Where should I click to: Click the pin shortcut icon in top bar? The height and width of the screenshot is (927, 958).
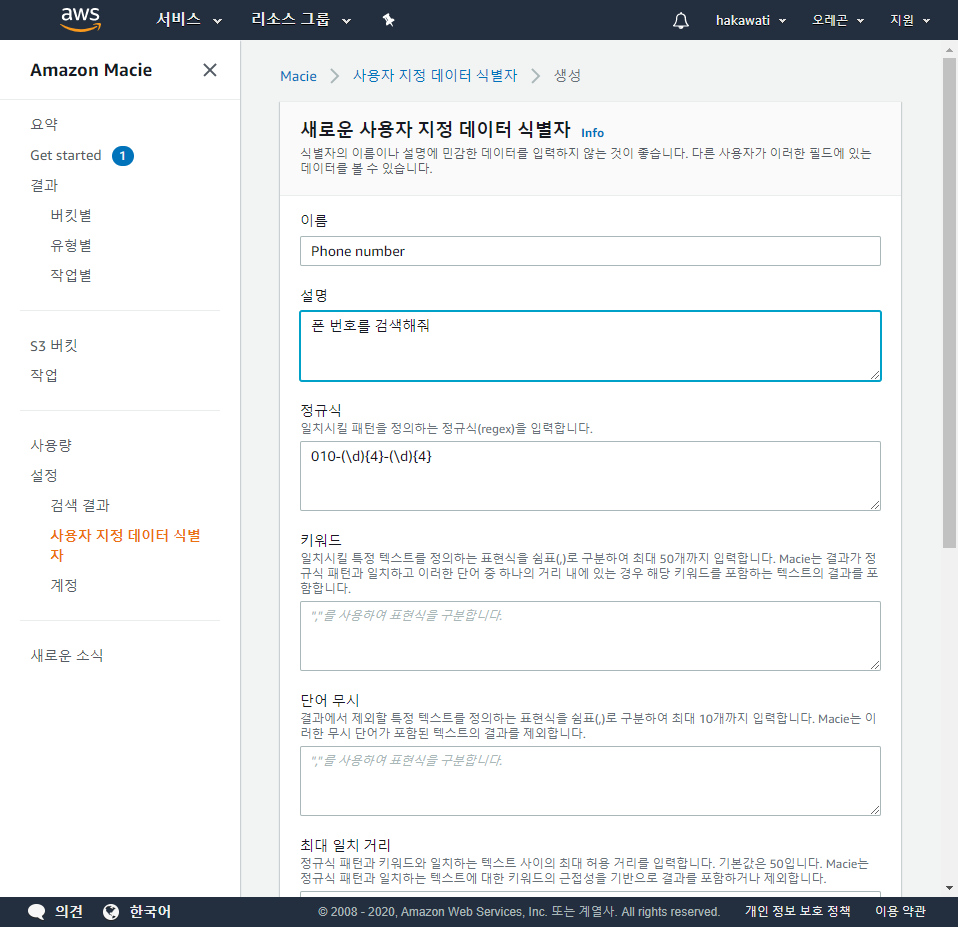point(389,20)
